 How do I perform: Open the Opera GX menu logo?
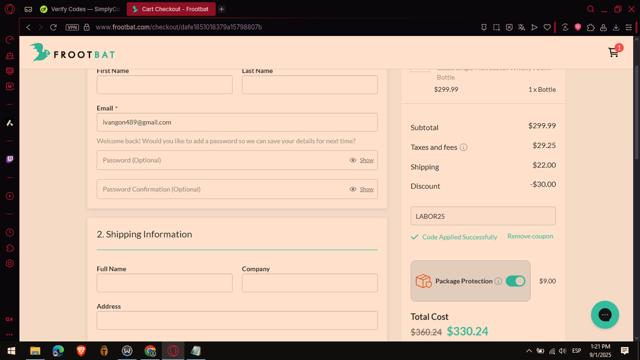[x=10, y=9]
